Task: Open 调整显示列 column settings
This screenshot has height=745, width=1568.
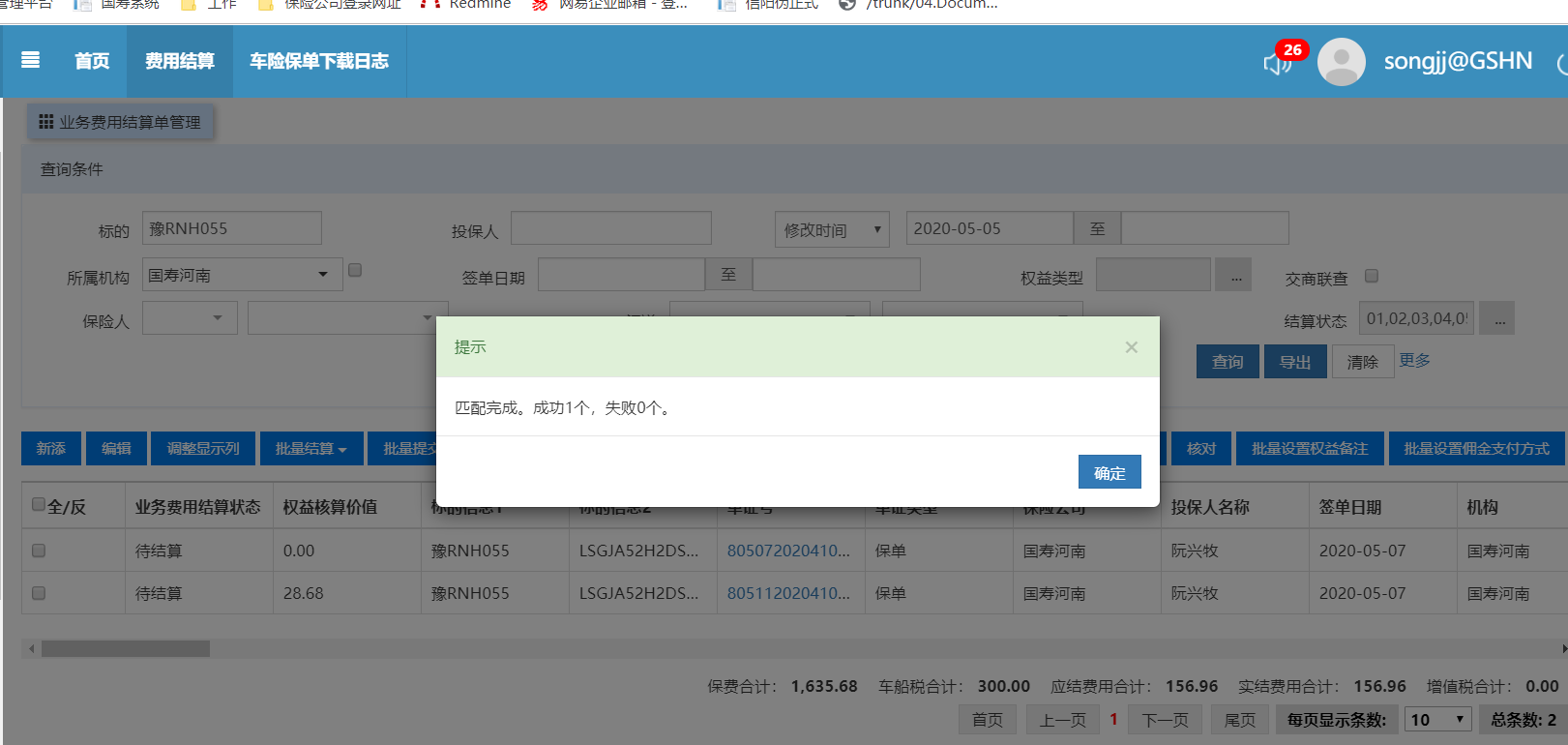Action: [203, 449]
